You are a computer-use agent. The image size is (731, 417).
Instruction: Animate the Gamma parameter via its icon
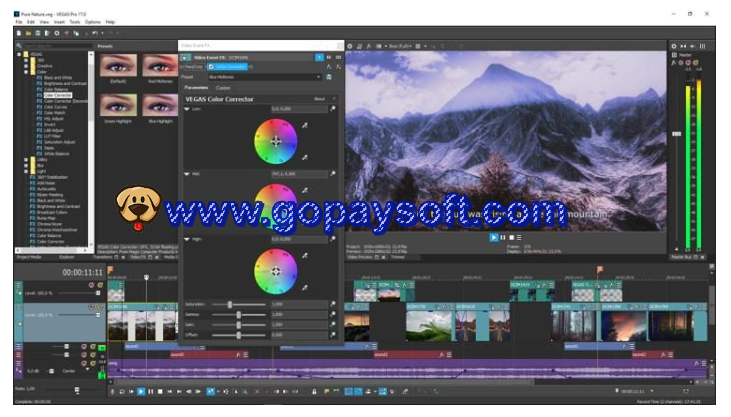333,314
